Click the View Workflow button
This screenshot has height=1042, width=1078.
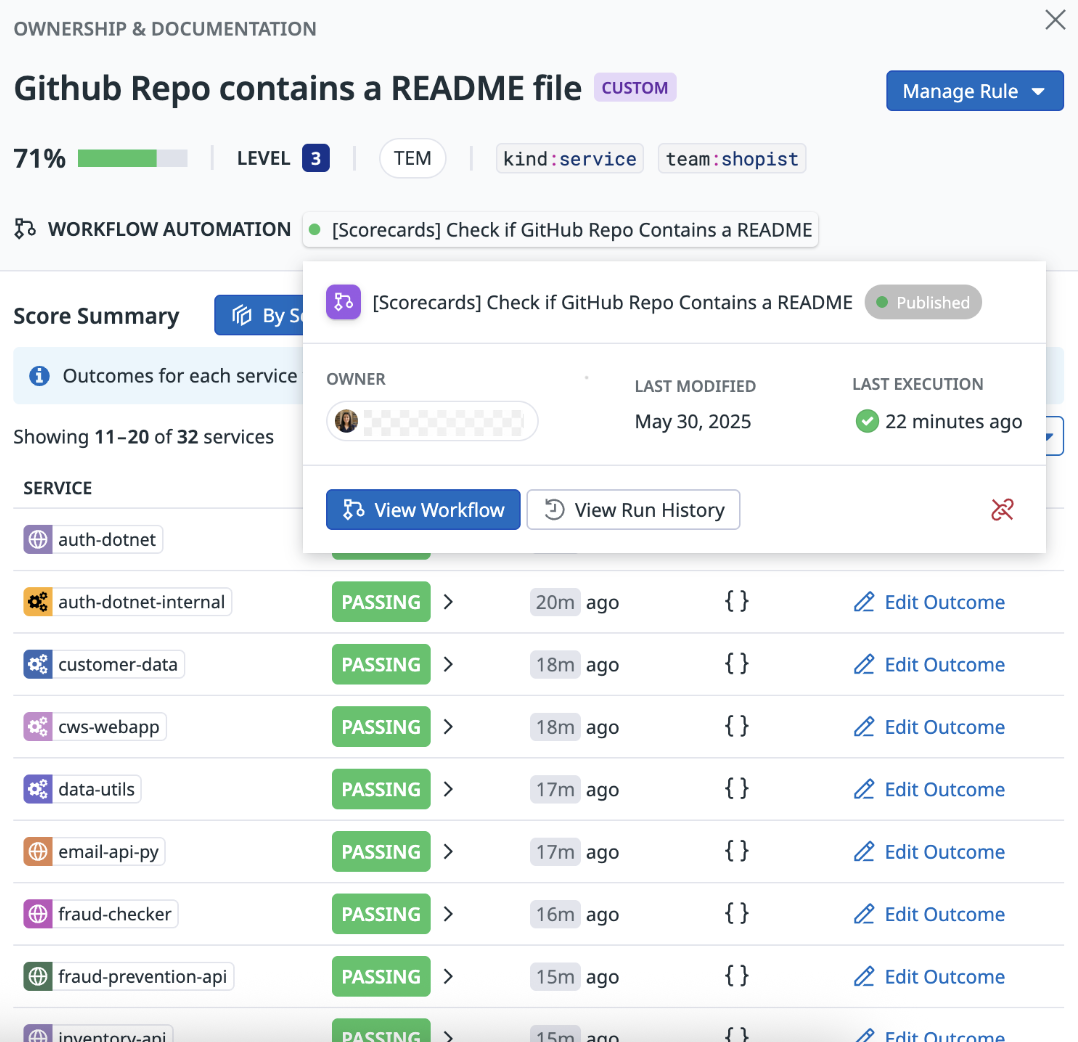423,510
